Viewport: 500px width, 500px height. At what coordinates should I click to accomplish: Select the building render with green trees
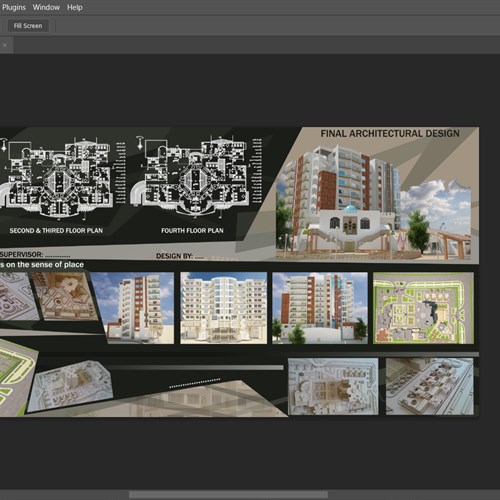(320, 308)
